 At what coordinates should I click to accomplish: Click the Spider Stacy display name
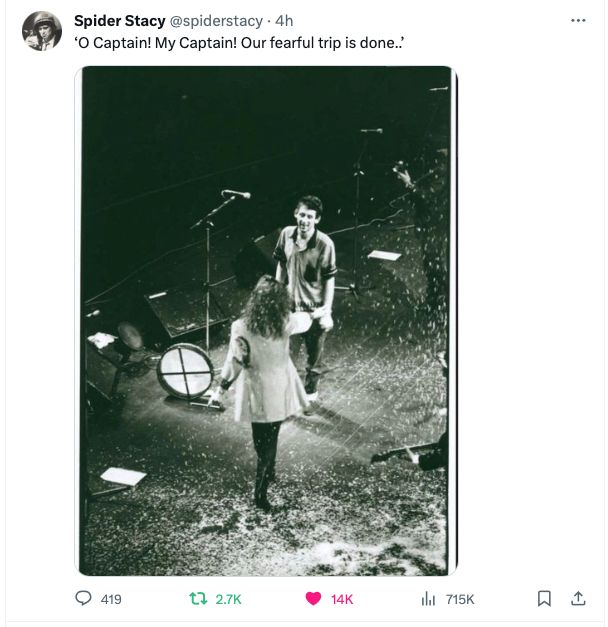[x=119, y=20]
